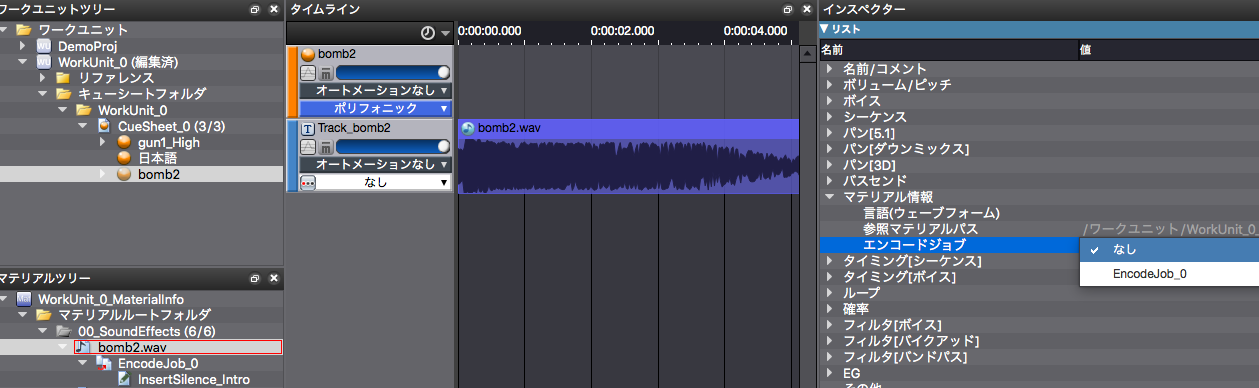Select the 参照マテリアルパス row in the inspector
The image size is (1259, 388).
pyautogui.click(x=1038, y=229)
